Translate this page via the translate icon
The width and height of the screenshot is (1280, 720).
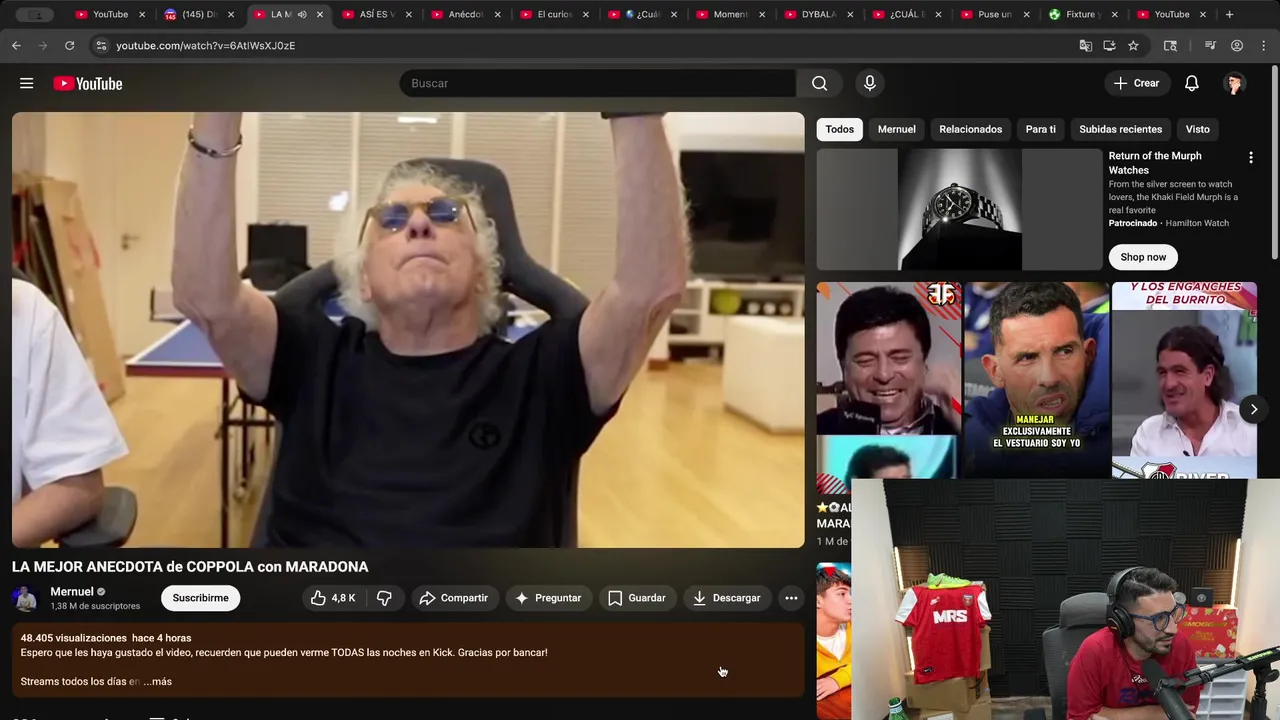[x=1085, y=45]
